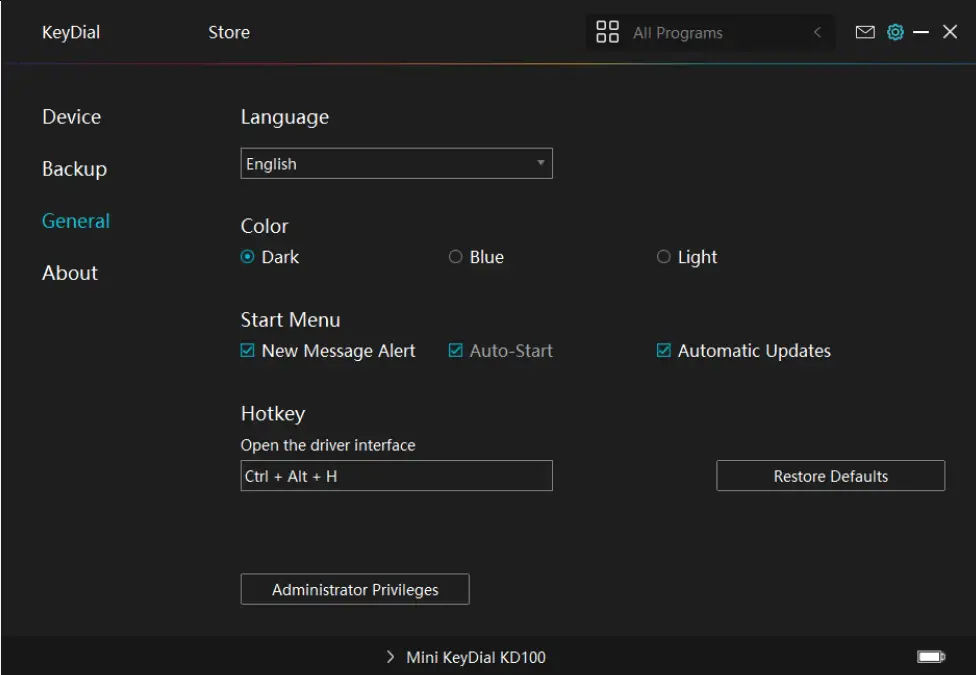Minimize the KeyDial window

(x=921, y=32)
